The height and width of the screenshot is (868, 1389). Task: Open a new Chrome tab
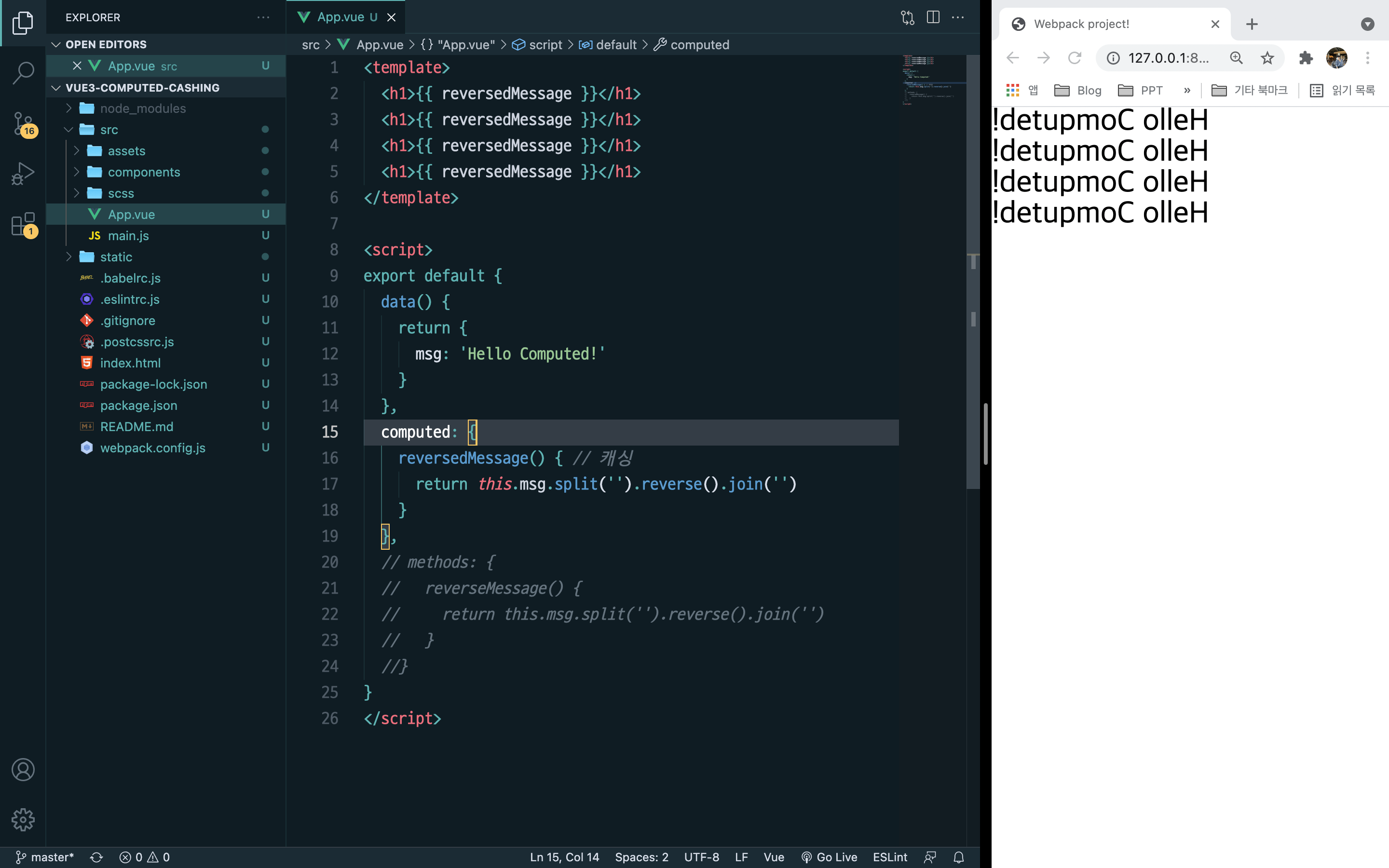pyautogui.click(x=1252, y=24)
